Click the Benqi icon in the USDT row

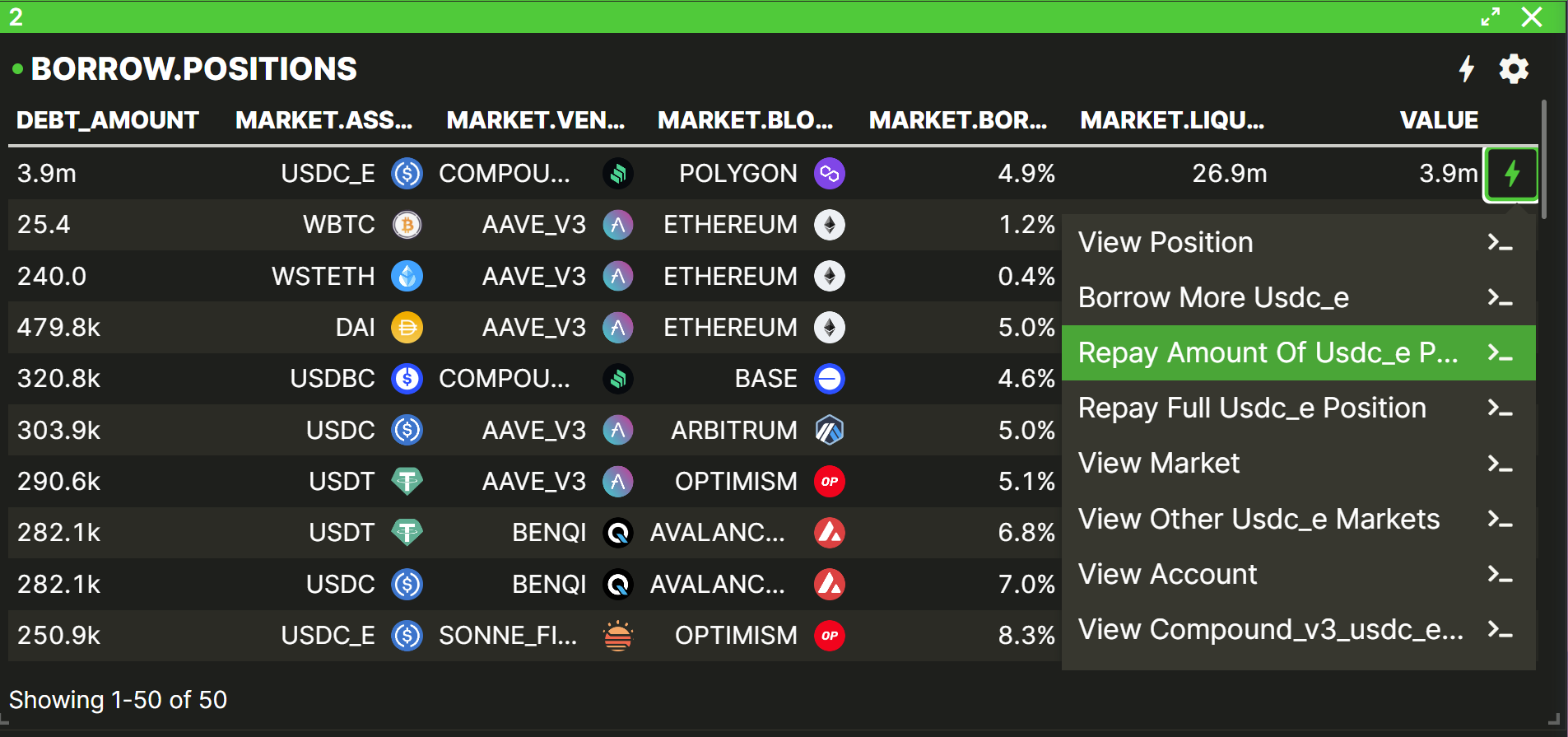point(618,533)
